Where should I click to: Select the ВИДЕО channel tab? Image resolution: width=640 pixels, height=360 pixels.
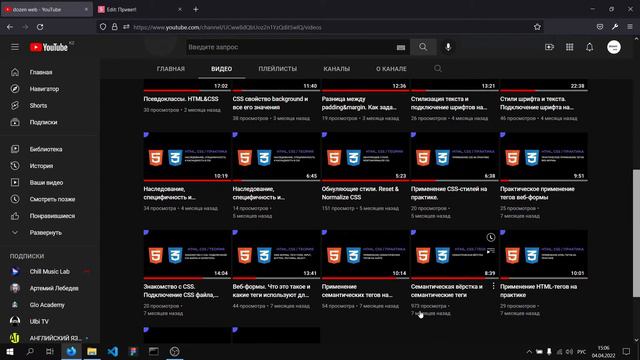click(222, 69)
